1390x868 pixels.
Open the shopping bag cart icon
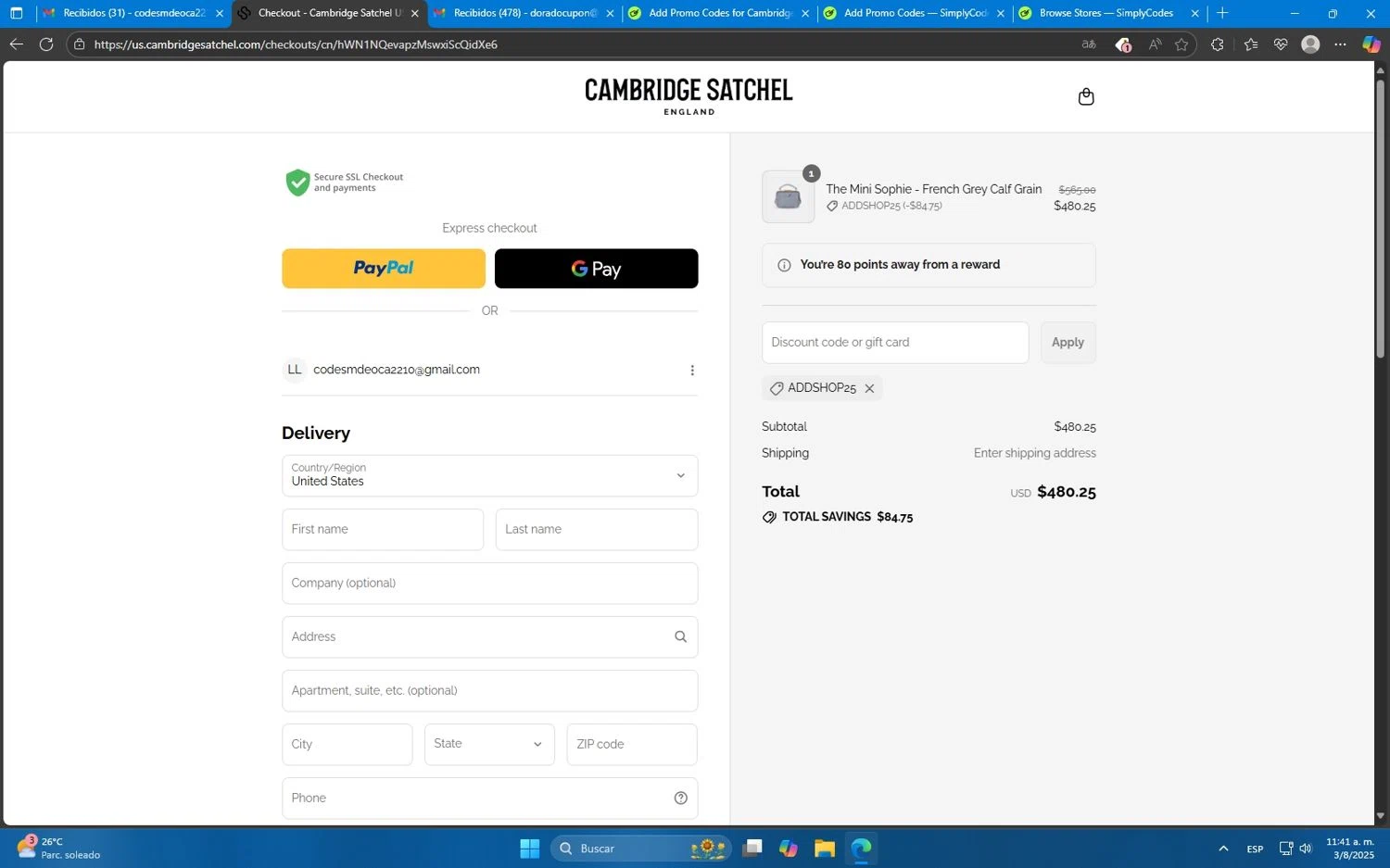1086,96
